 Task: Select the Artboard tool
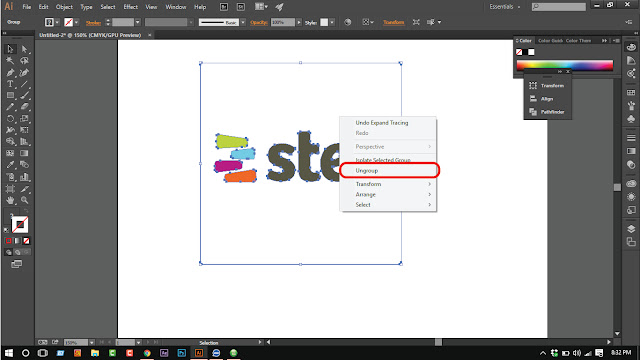(x=10, y=189)
